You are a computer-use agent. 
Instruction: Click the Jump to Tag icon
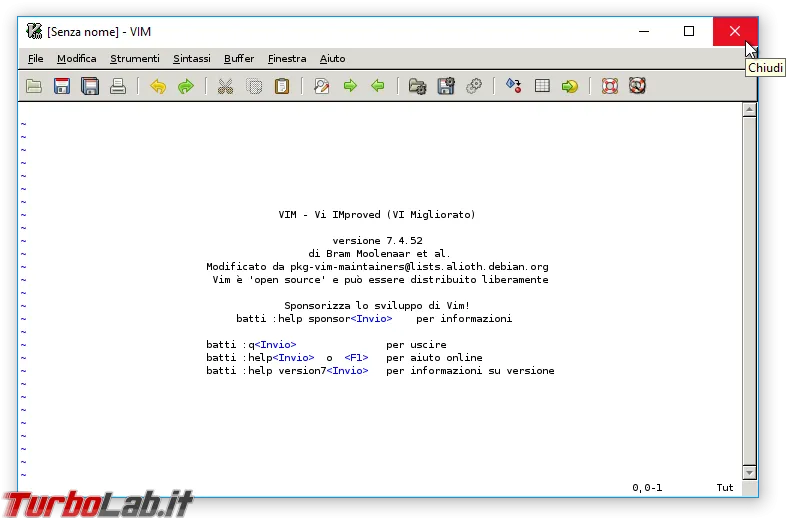click(569, 86)
